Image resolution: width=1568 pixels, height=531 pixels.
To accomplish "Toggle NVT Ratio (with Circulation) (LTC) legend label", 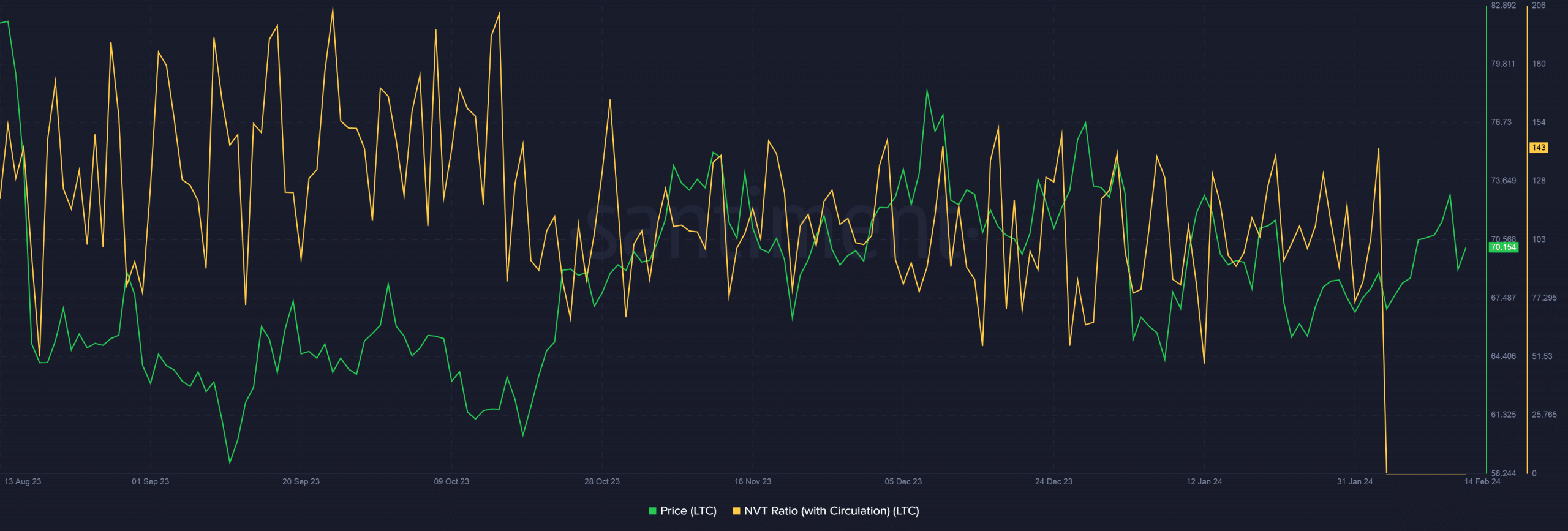I will 831,511.
